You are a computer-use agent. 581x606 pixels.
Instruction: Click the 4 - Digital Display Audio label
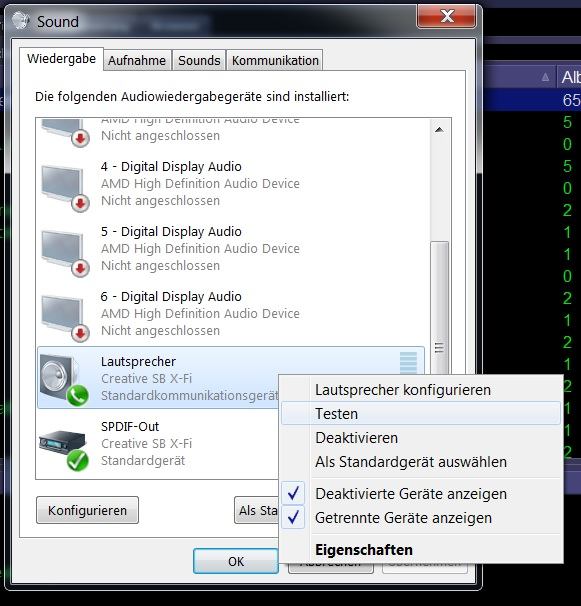tap(171, 167)
